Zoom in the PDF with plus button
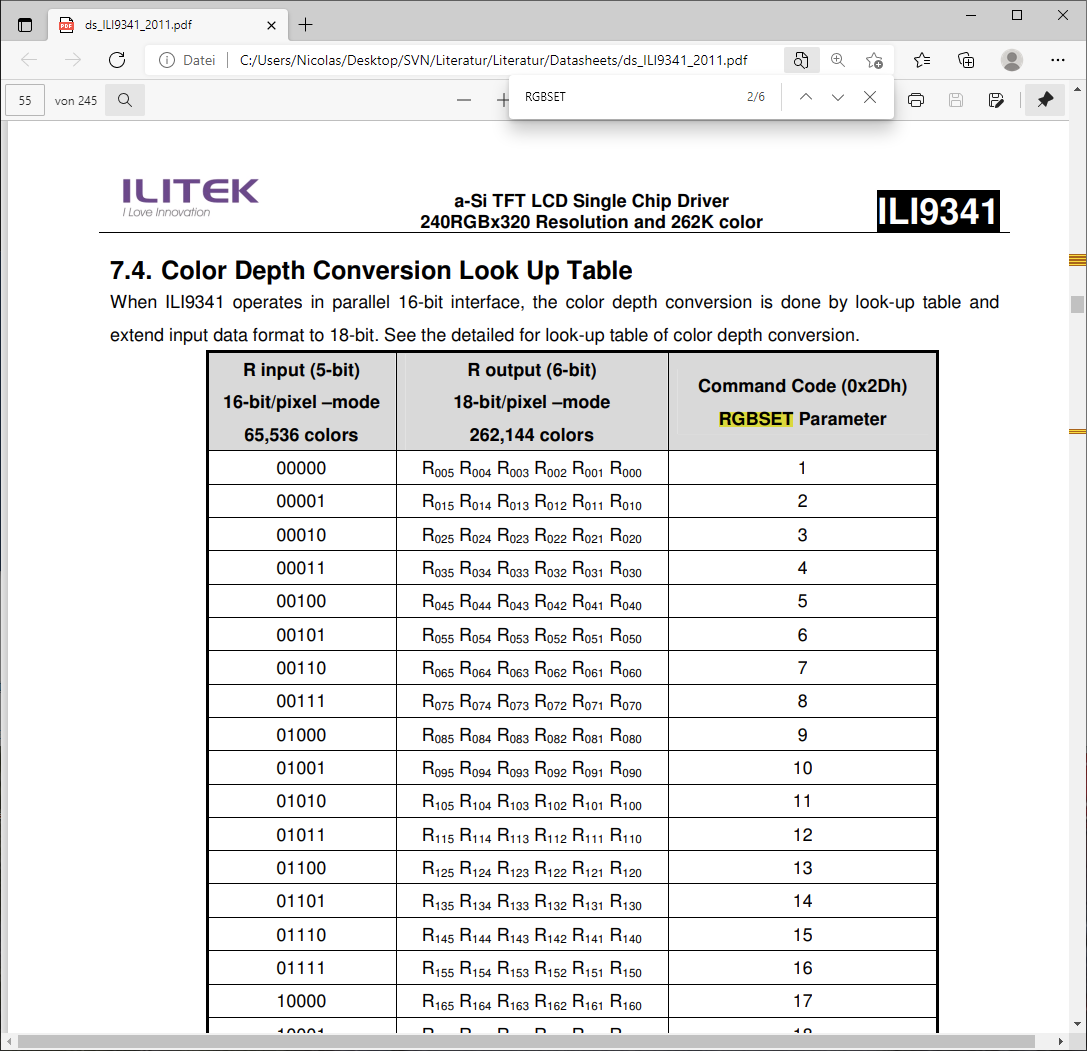This screenshot has width=1087, height=1051. (503, 101)
